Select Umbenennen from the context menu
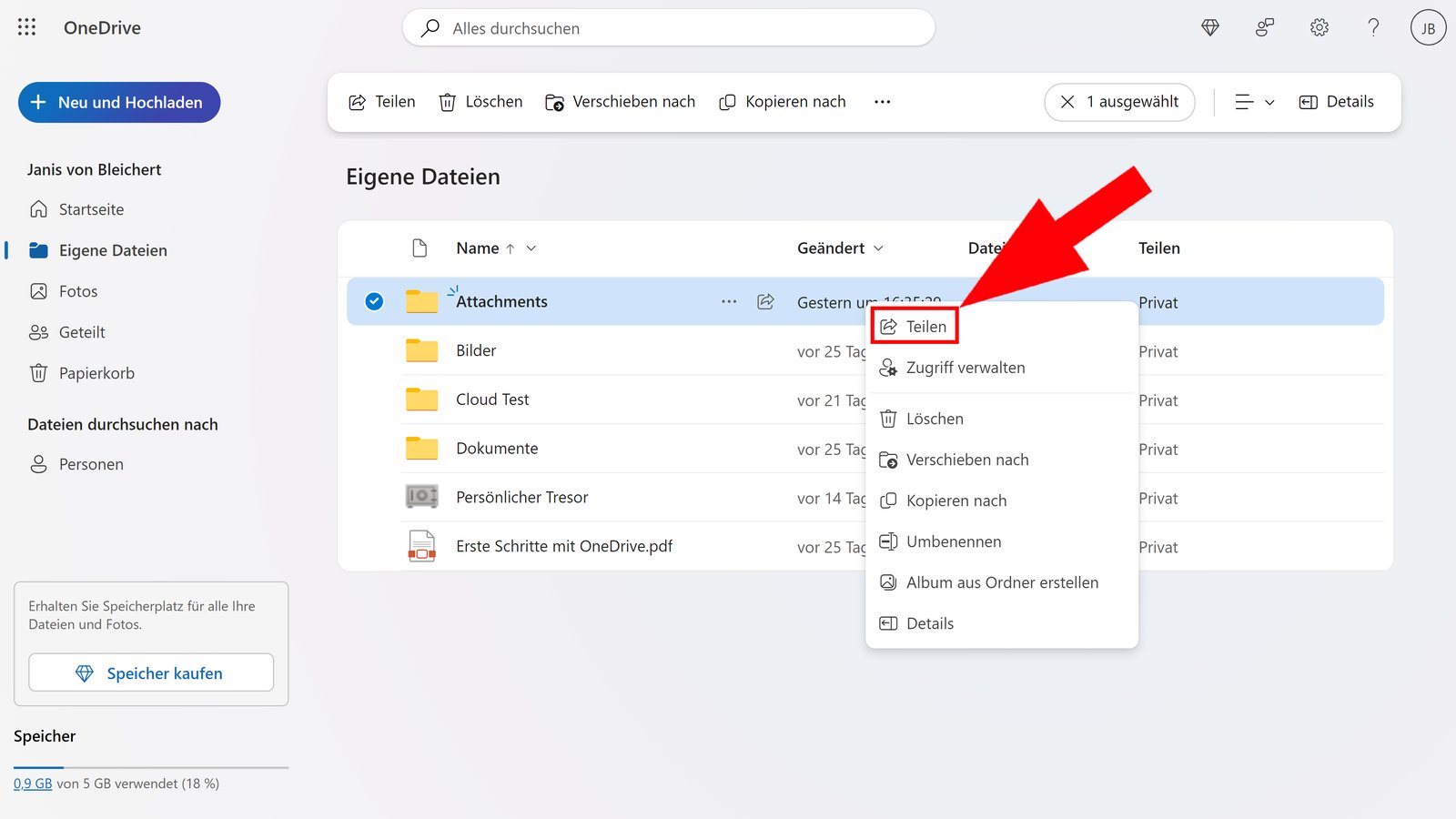 [953, 541]
